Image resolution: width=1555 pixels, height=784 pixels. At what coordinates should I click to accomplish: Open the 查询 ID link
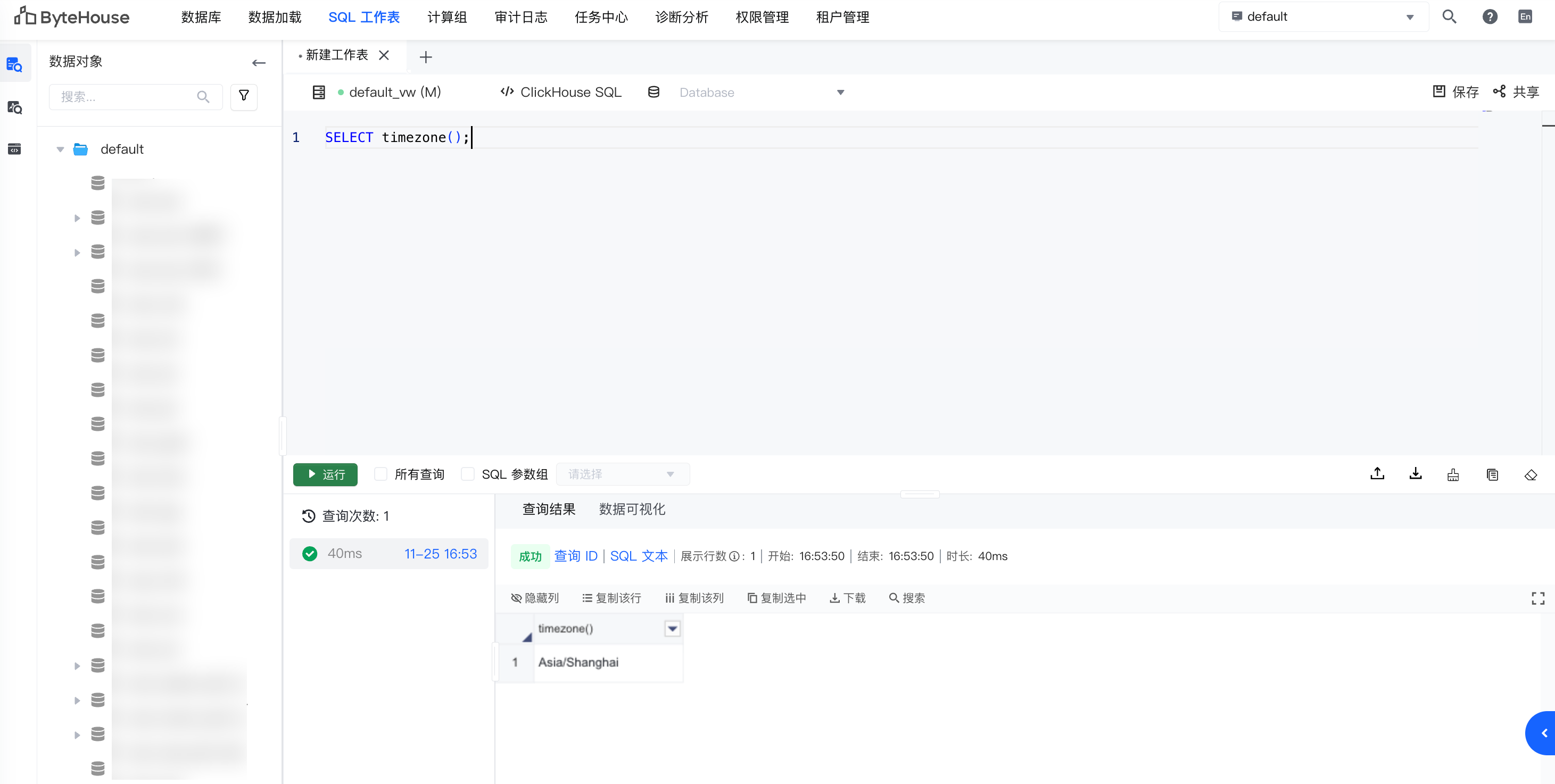click(576, 556)
